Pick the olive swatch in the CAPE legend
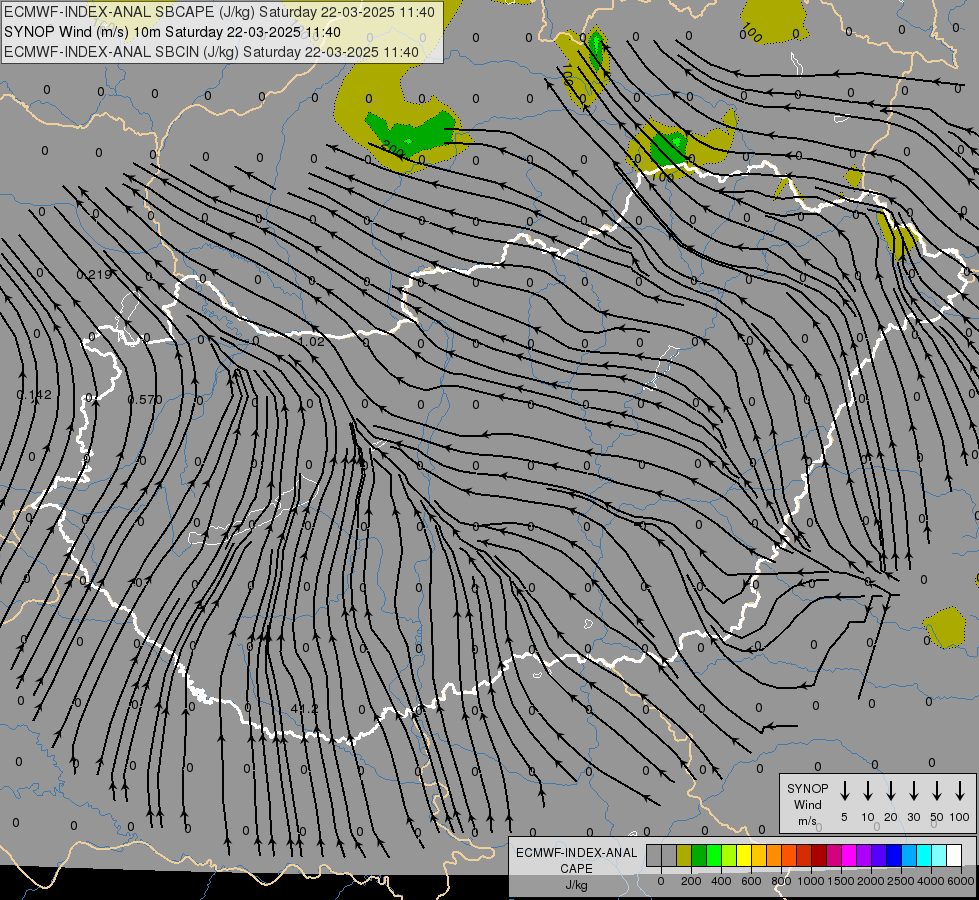The image size is (979, 900). tap(684, 855)
